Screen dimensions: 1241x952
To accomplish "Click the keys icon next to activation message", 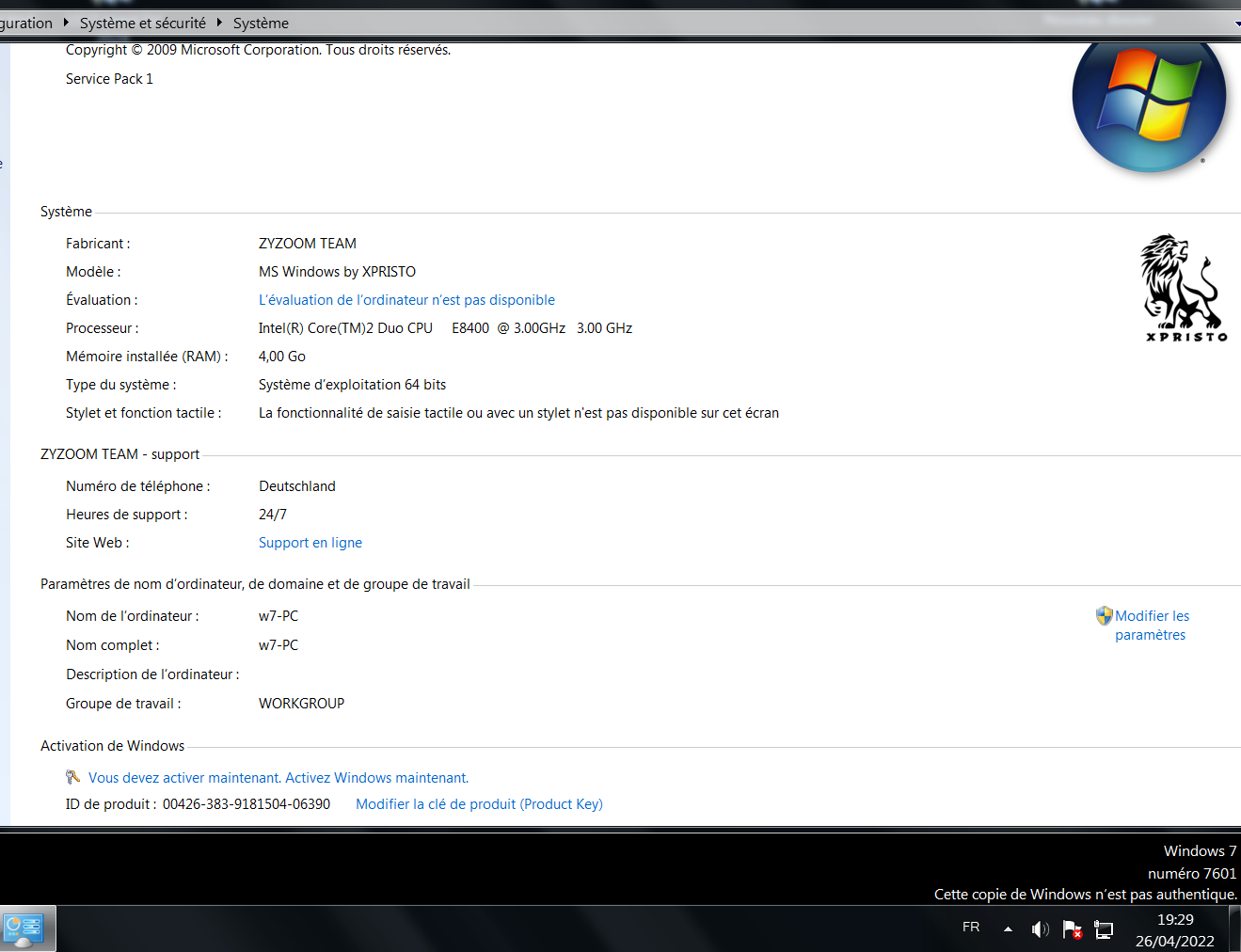I will [x=73, y=777].
